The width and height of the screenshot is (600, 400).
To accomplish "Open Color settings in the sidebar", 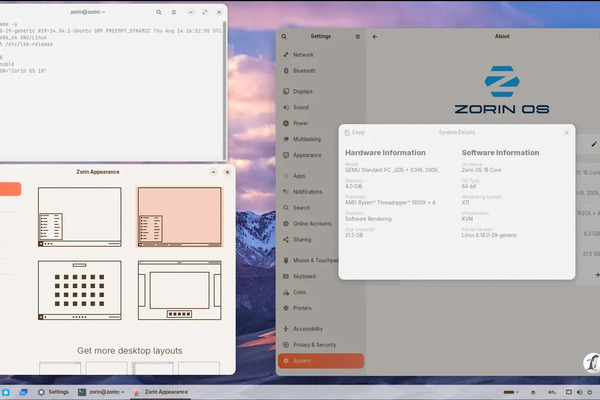I will [x=321, y=292].
